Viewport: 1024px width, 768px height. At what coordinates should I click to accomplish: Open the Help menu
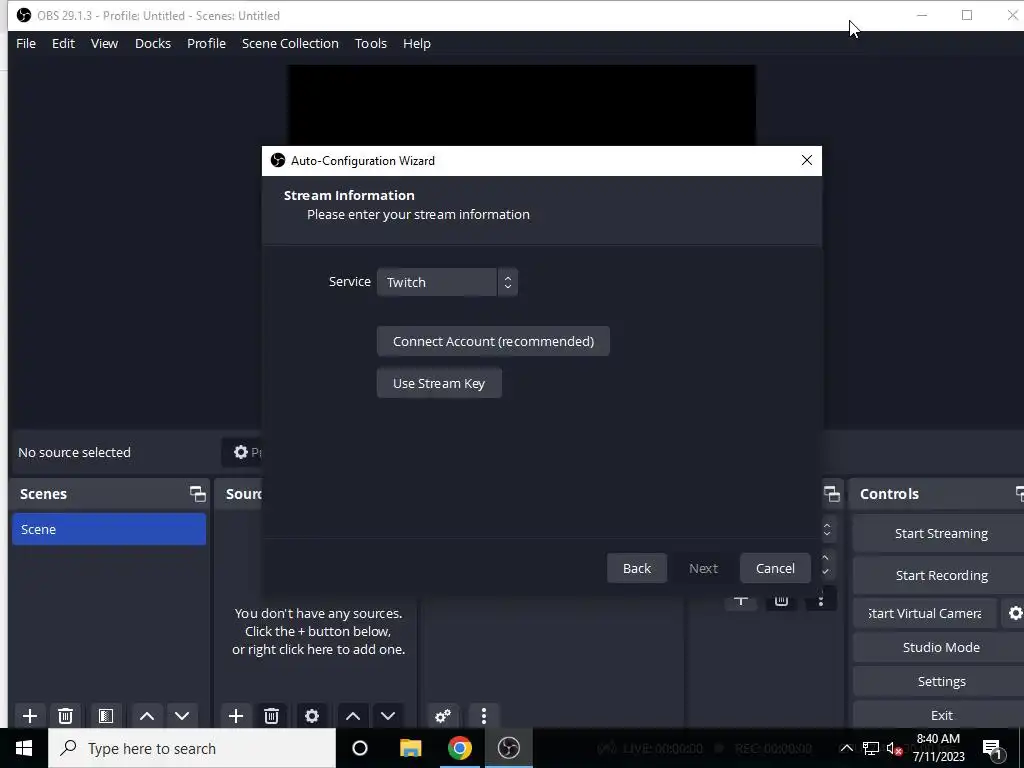(417, 44)
